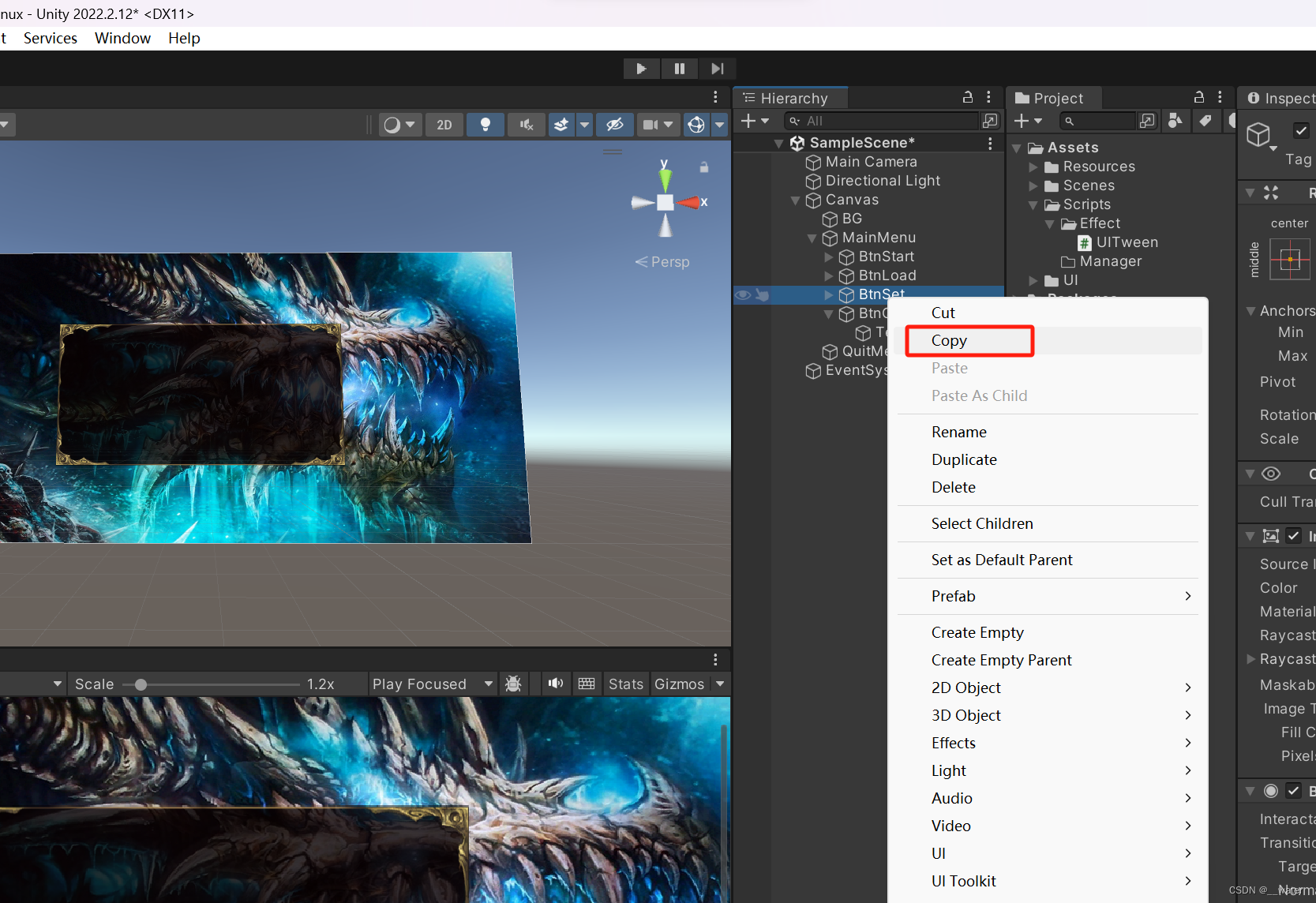
Task: Click the Hierarchy search field
Action: 881,121
